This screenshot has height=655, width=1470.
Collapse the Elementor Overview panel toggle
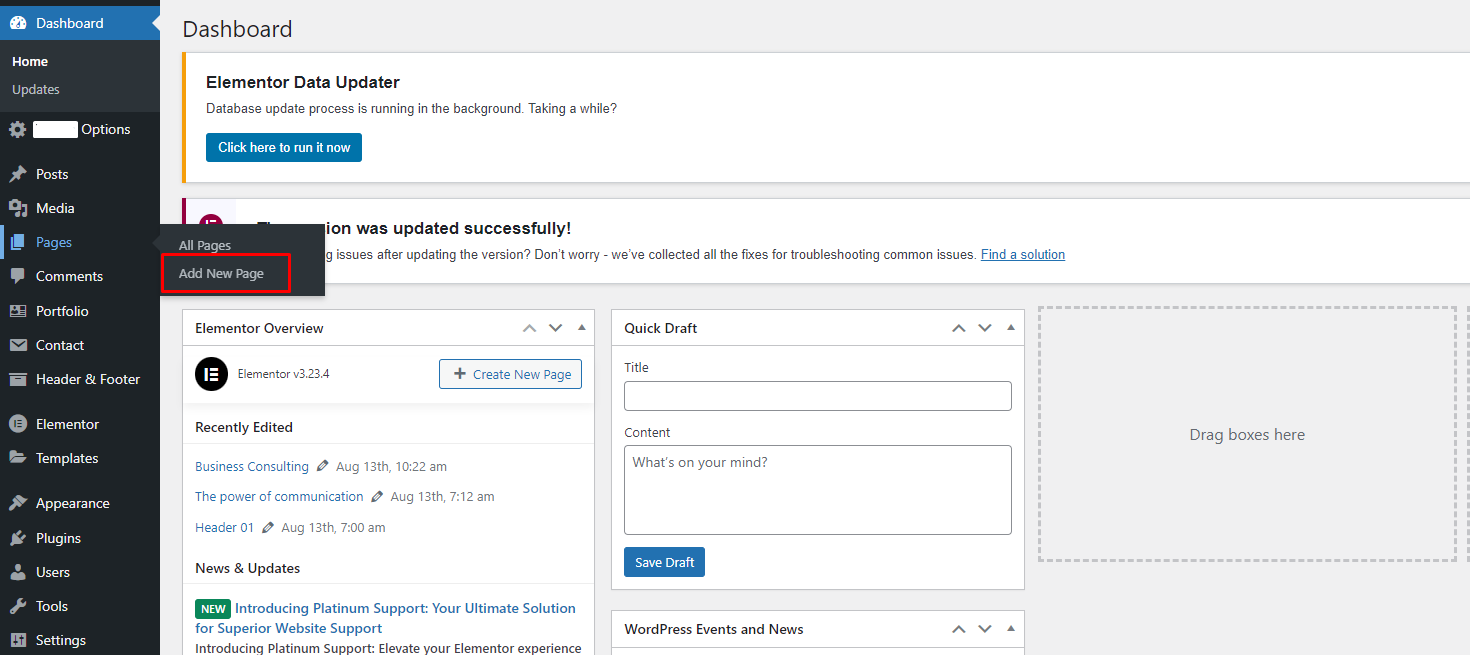(582, 328)
